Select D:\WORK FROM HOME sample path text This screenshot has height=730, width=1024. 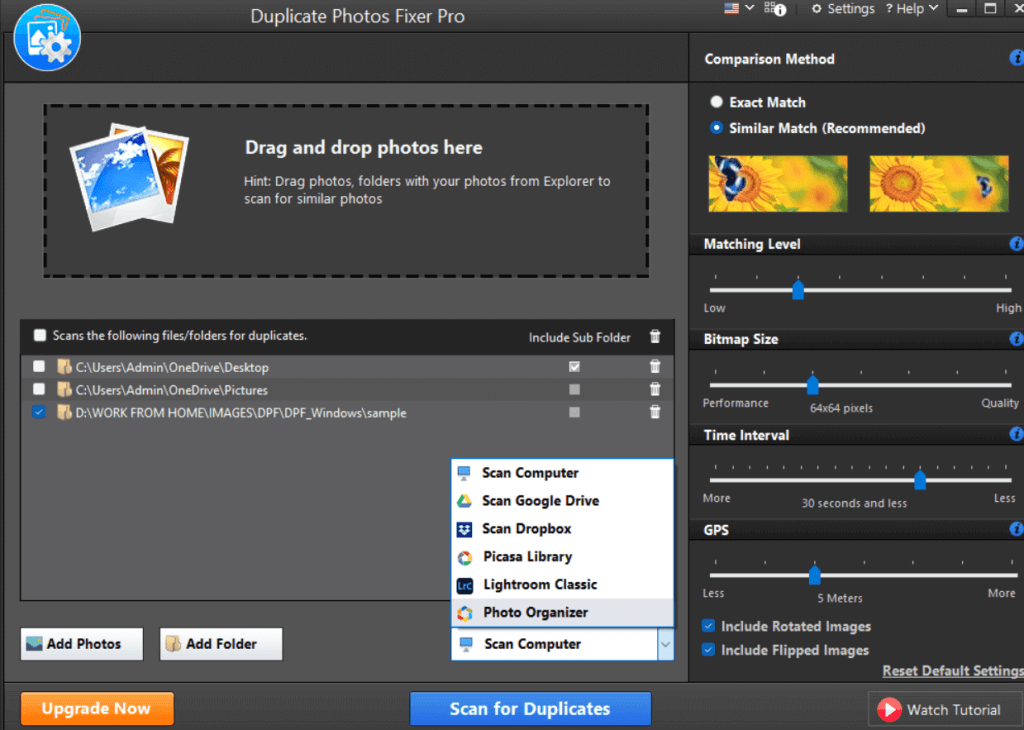tap(241, 413)
